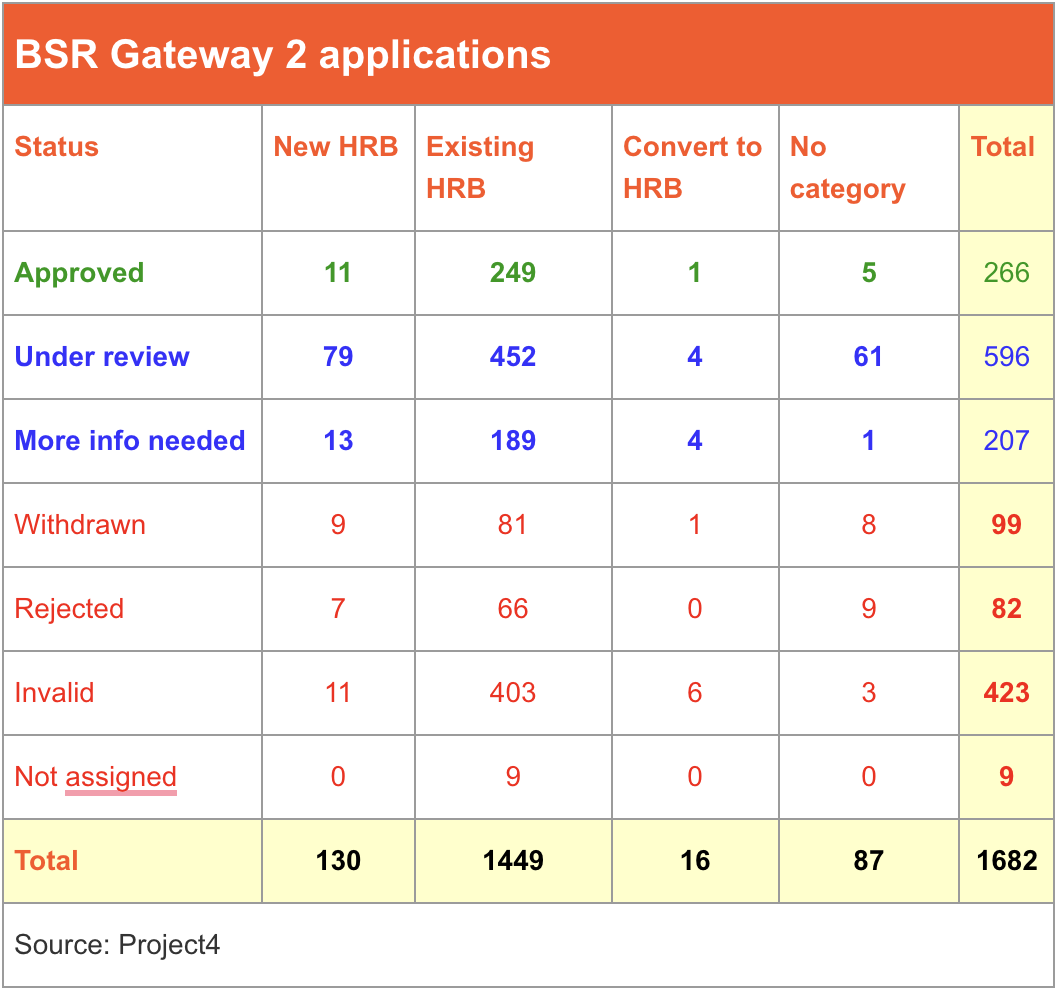
Task: Select the 'Status' column header
Action: point(57,146)
